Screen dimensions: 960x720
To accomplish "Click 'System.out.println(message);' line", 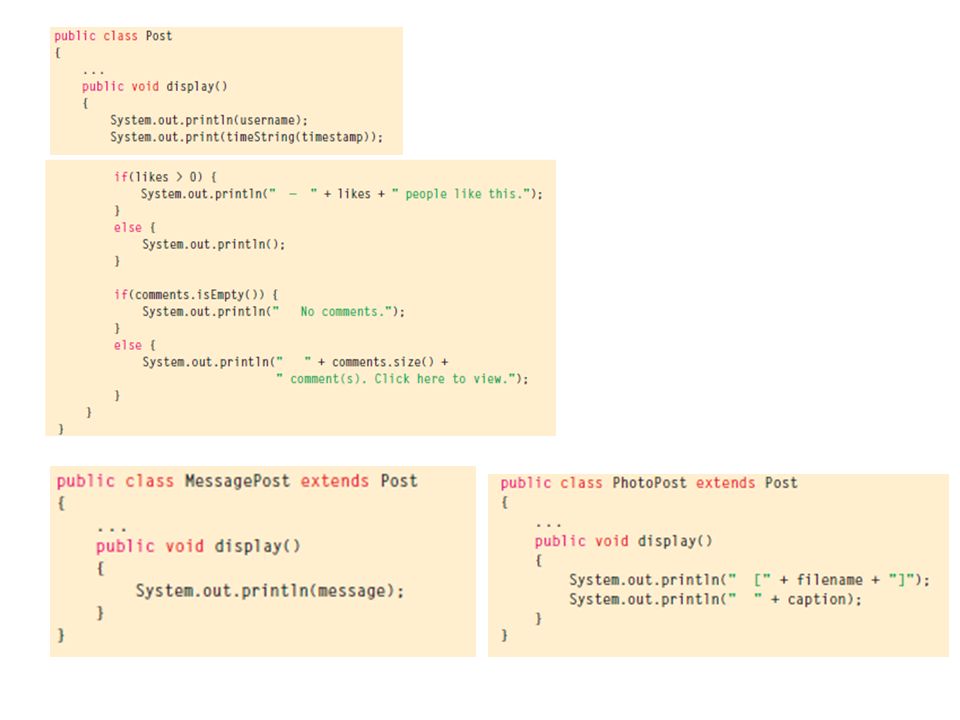I will point(269,591).
